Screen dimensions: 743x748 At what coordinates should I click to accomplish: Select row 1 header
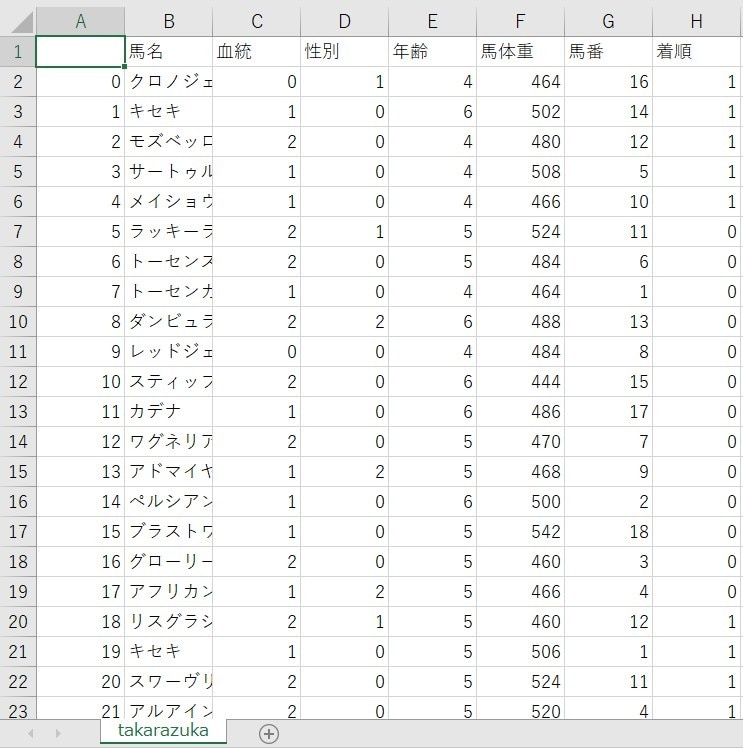[18, 52]
